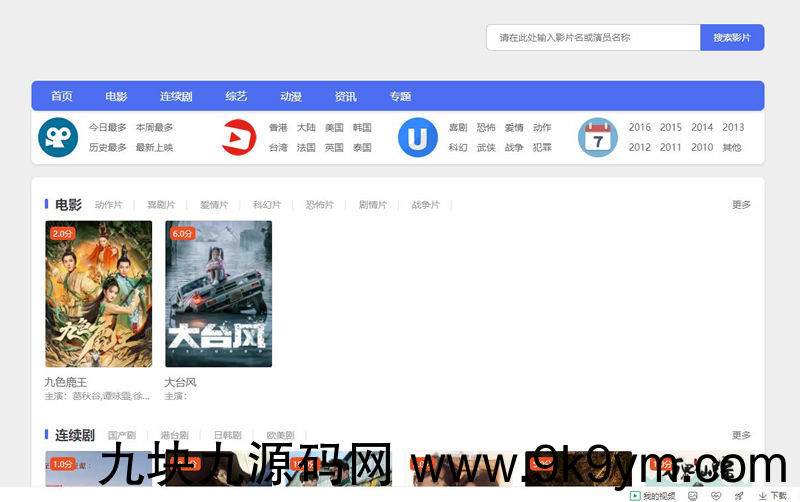Image resolution: width=800 pixels, height=502 pixels.
Task: Filter by year 2016 link
Action: tap(639, 127)
